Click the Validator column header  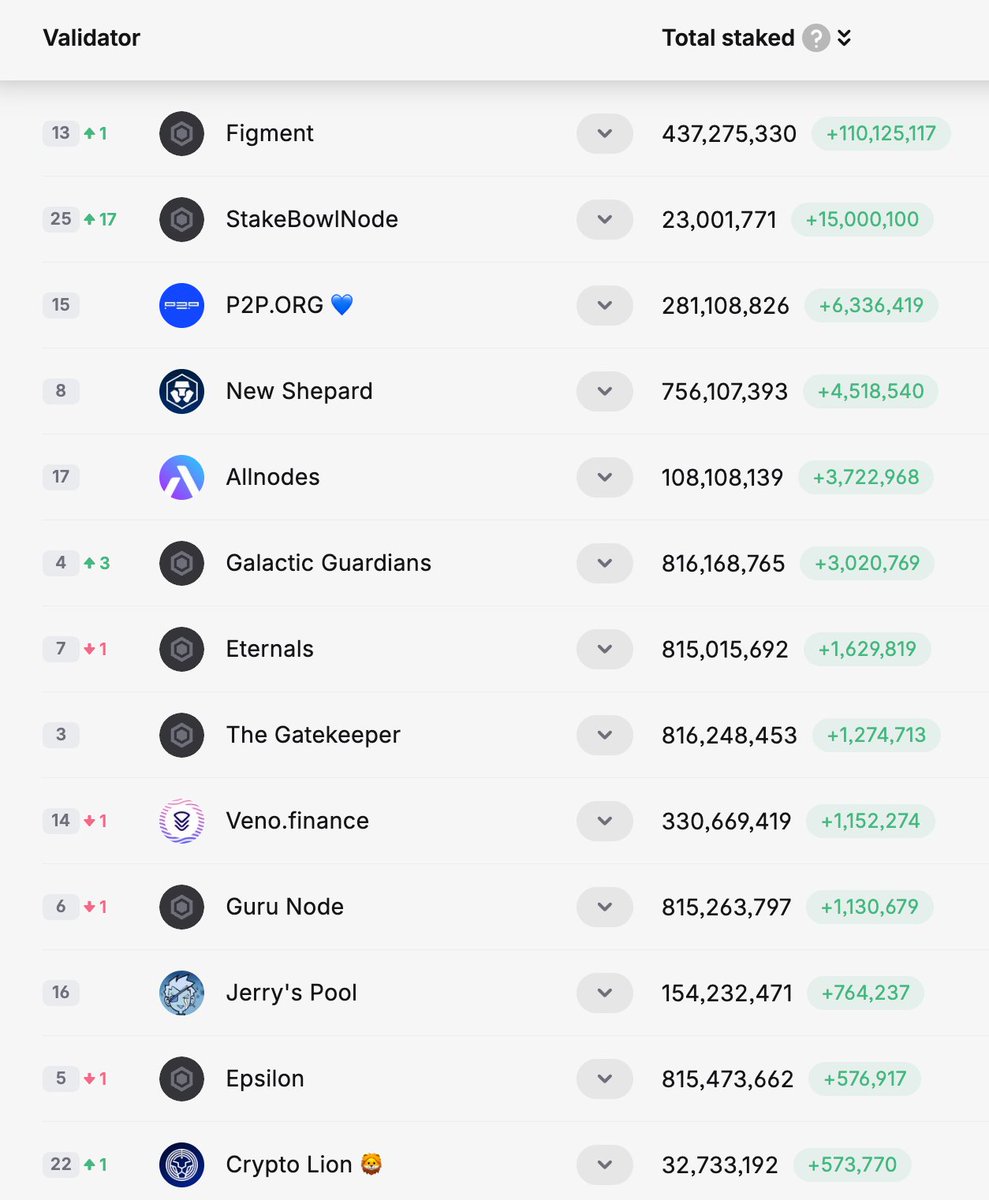tap(92, 38)
